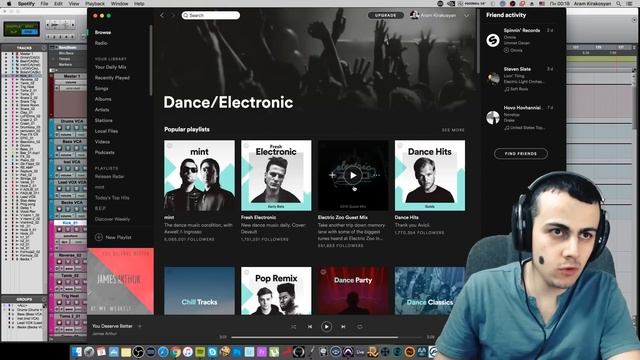Open the Release Radar playlist
Image resolution: width=640 pixels, height=360 pixels.
[109, 176]
